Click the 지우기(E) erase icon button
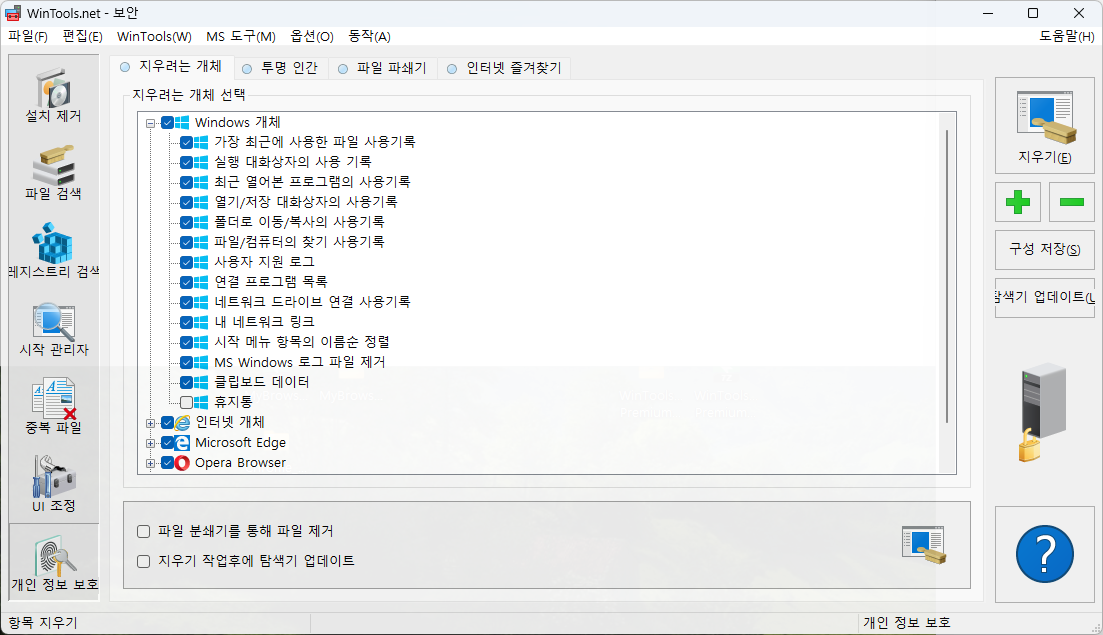 (x=1045, y=125)
